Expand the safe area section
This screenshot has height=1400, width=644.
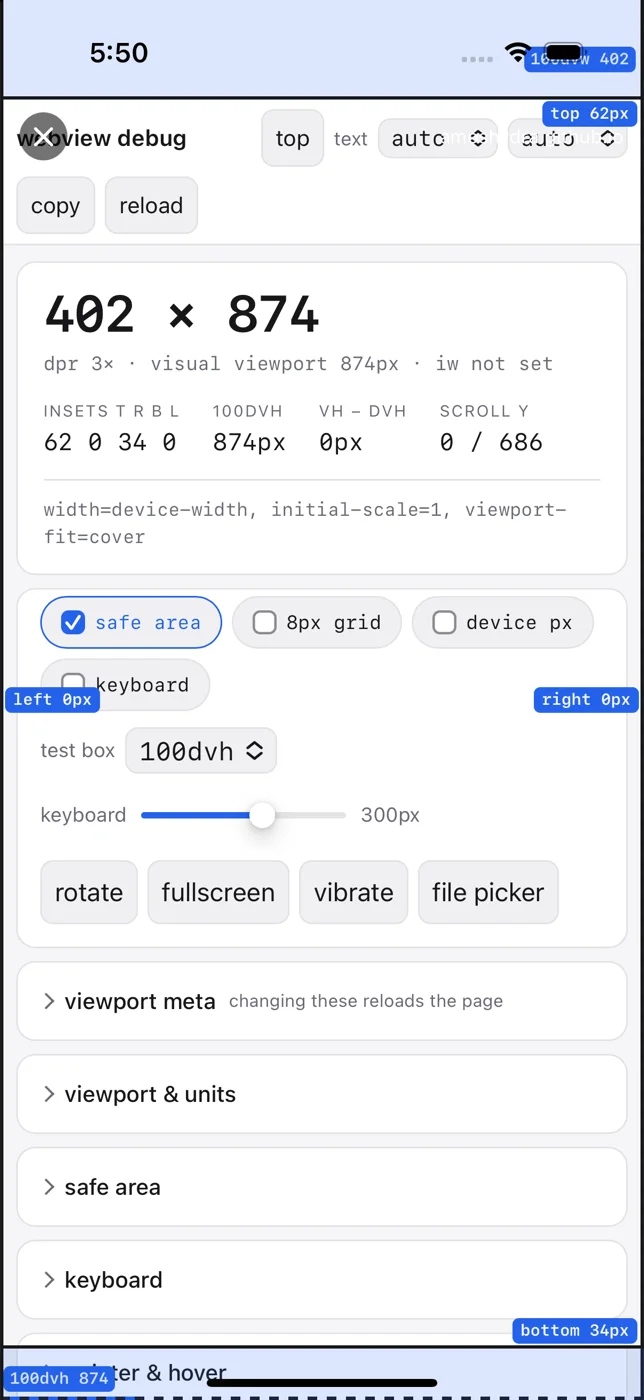tap(322, 1187)
